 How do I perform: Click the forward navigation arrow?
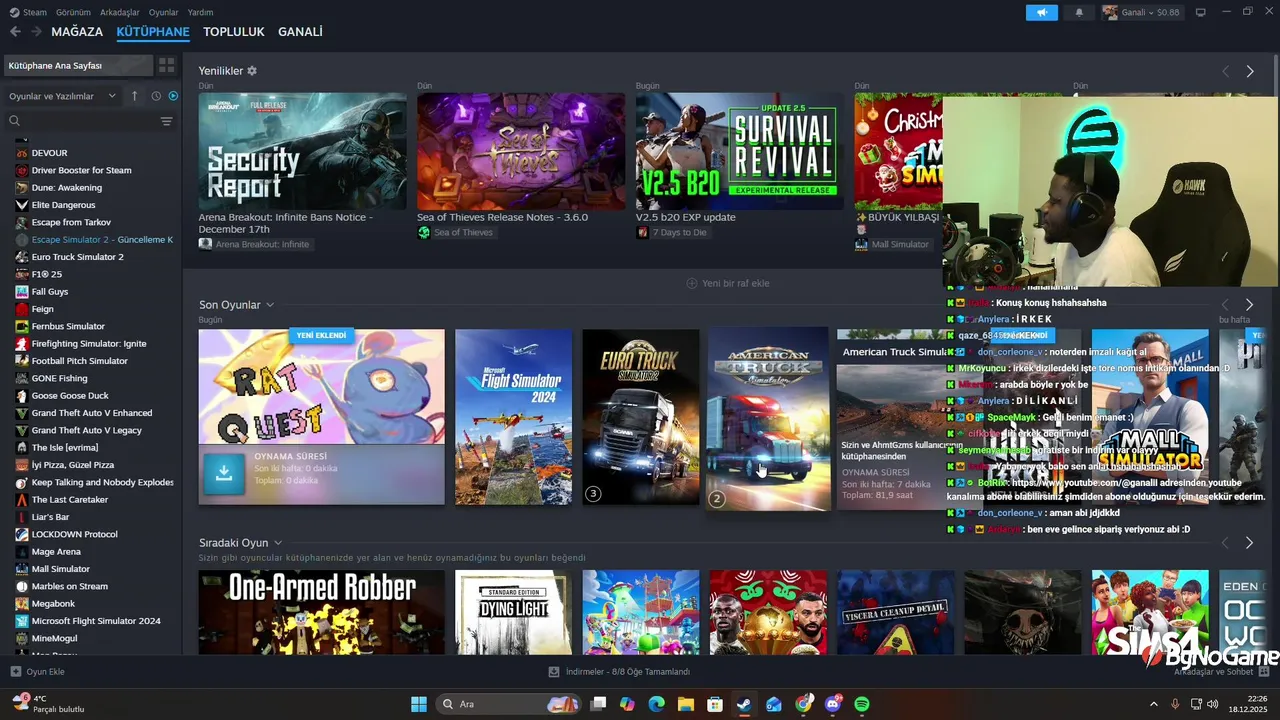[x=36, y=32]
